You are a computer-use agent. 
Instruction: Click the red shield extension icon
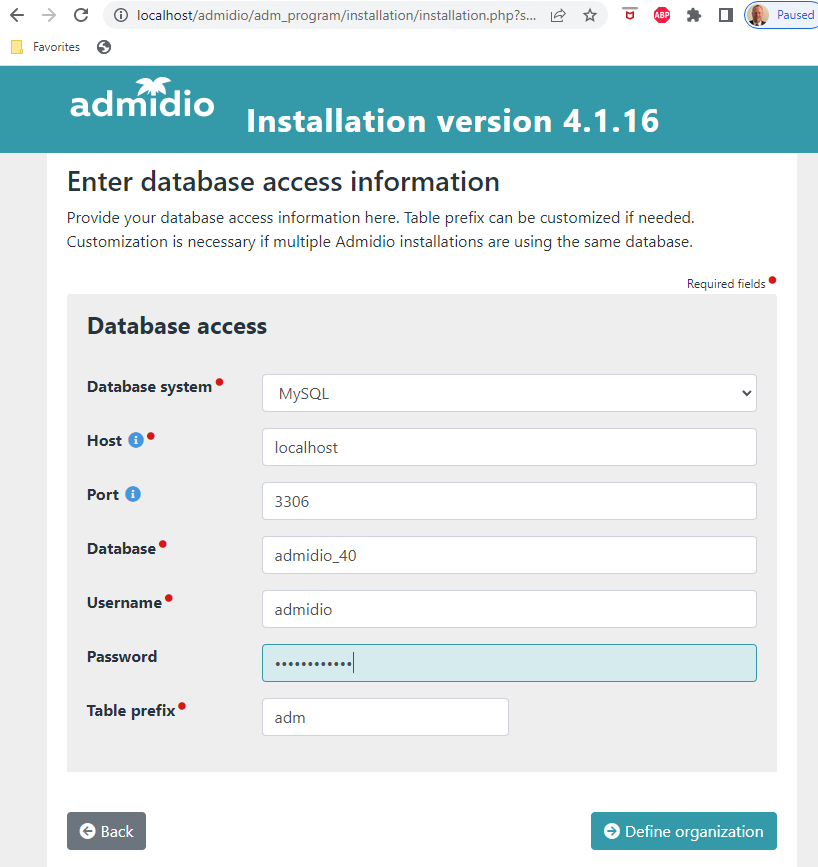point(629,14)
